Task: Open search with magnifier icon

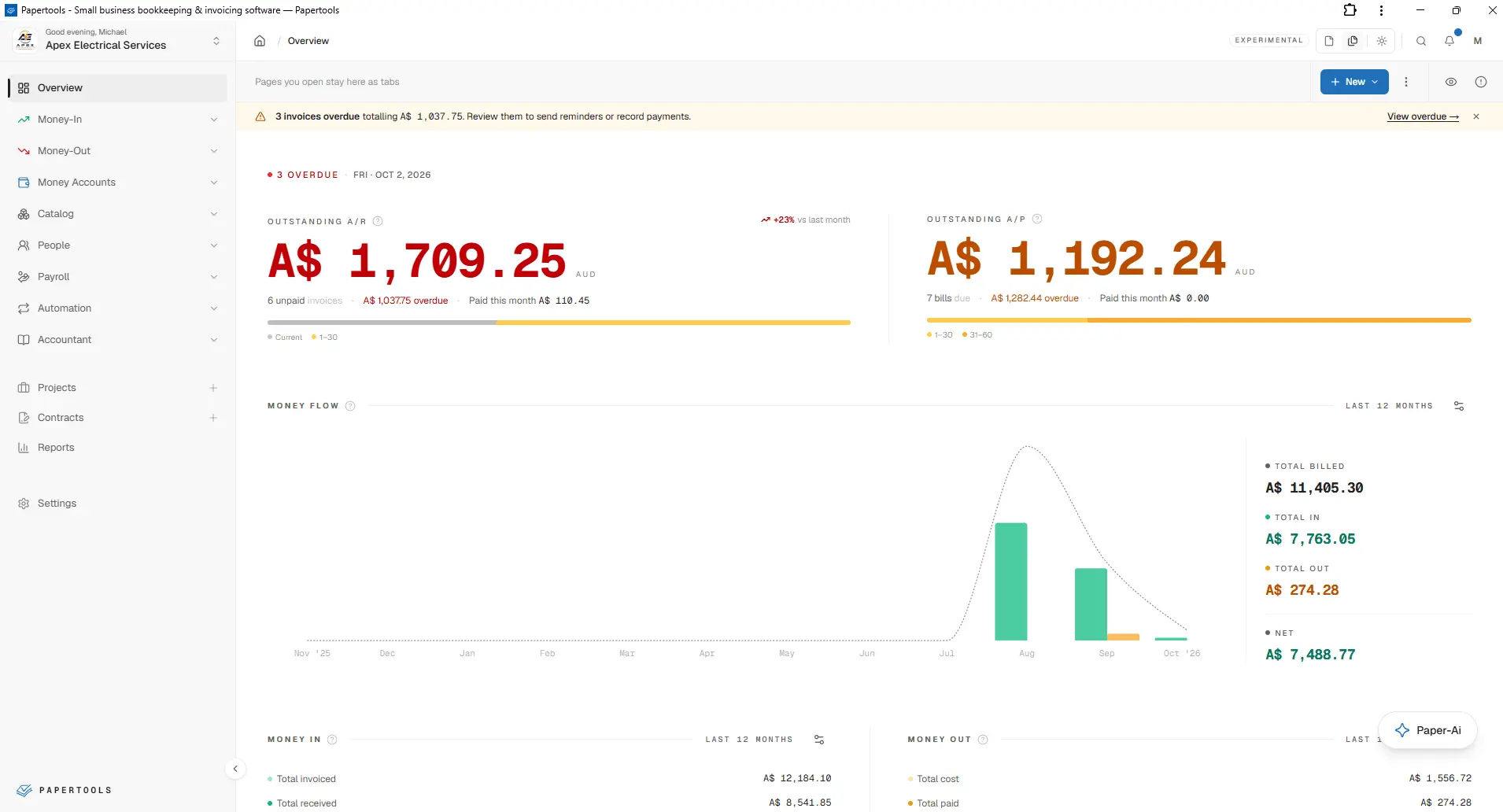Action: pyautogui.click(x=1421, y=41)
